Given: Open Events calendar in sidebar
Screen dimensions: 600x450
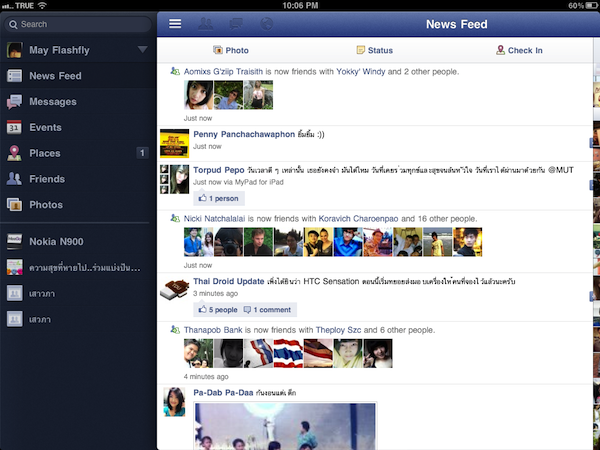Looking at the screenshot, I should tap(45, 128).
